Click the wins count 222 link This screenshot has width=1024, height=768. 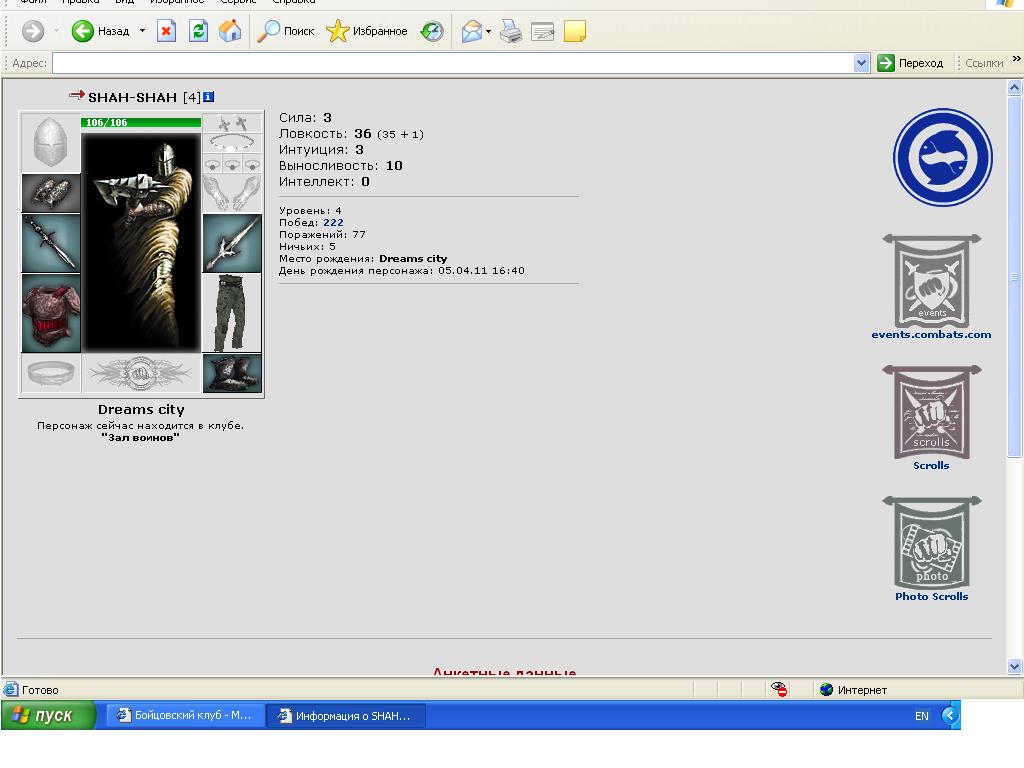[333, 223]
